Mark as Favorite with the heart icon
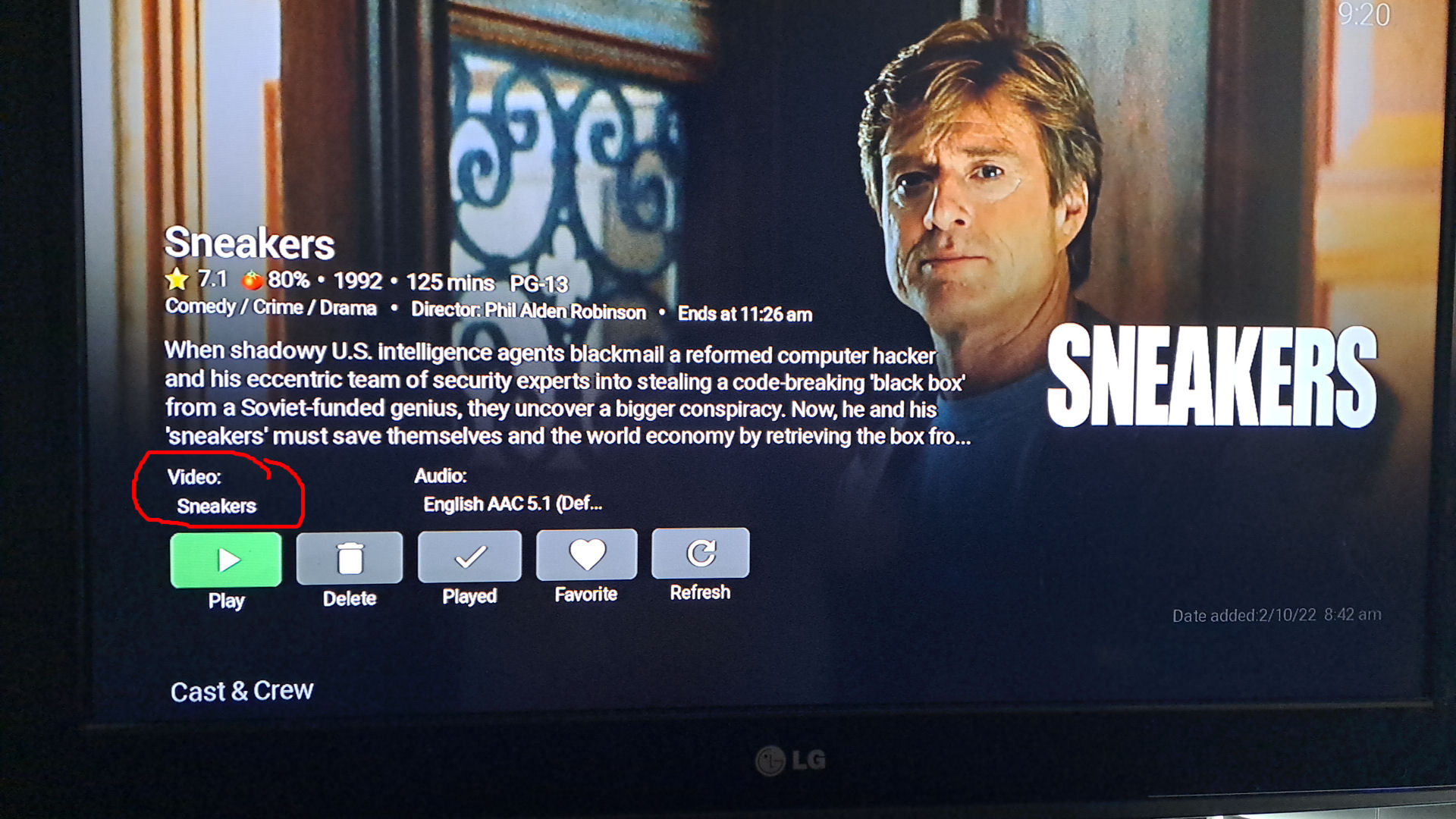This screenshot has height=819, width=1456. point(586,554)
